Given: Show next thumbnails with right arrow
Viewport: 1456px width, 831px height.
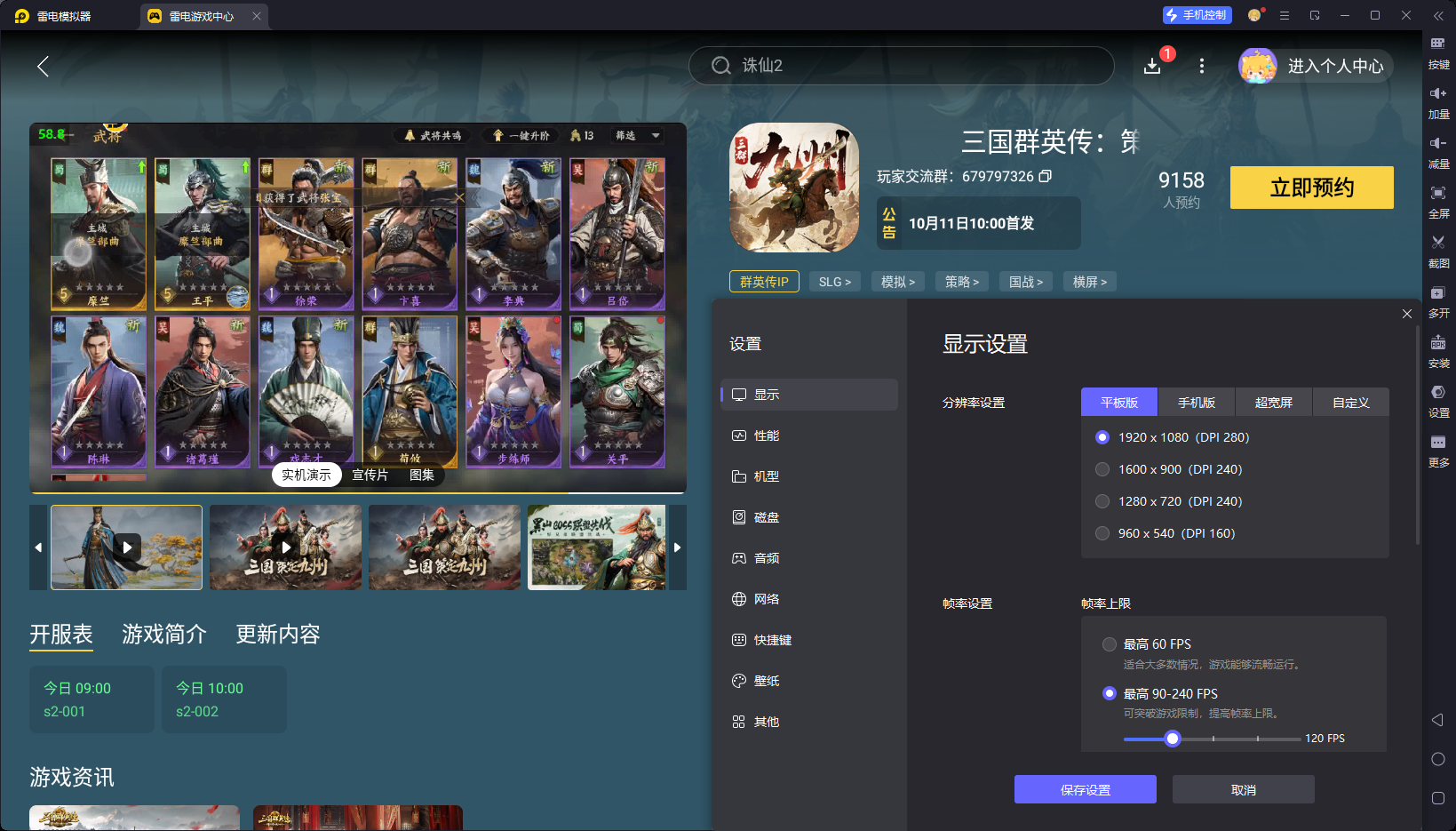Looking at the screenshot, I should tap(678, 547).
